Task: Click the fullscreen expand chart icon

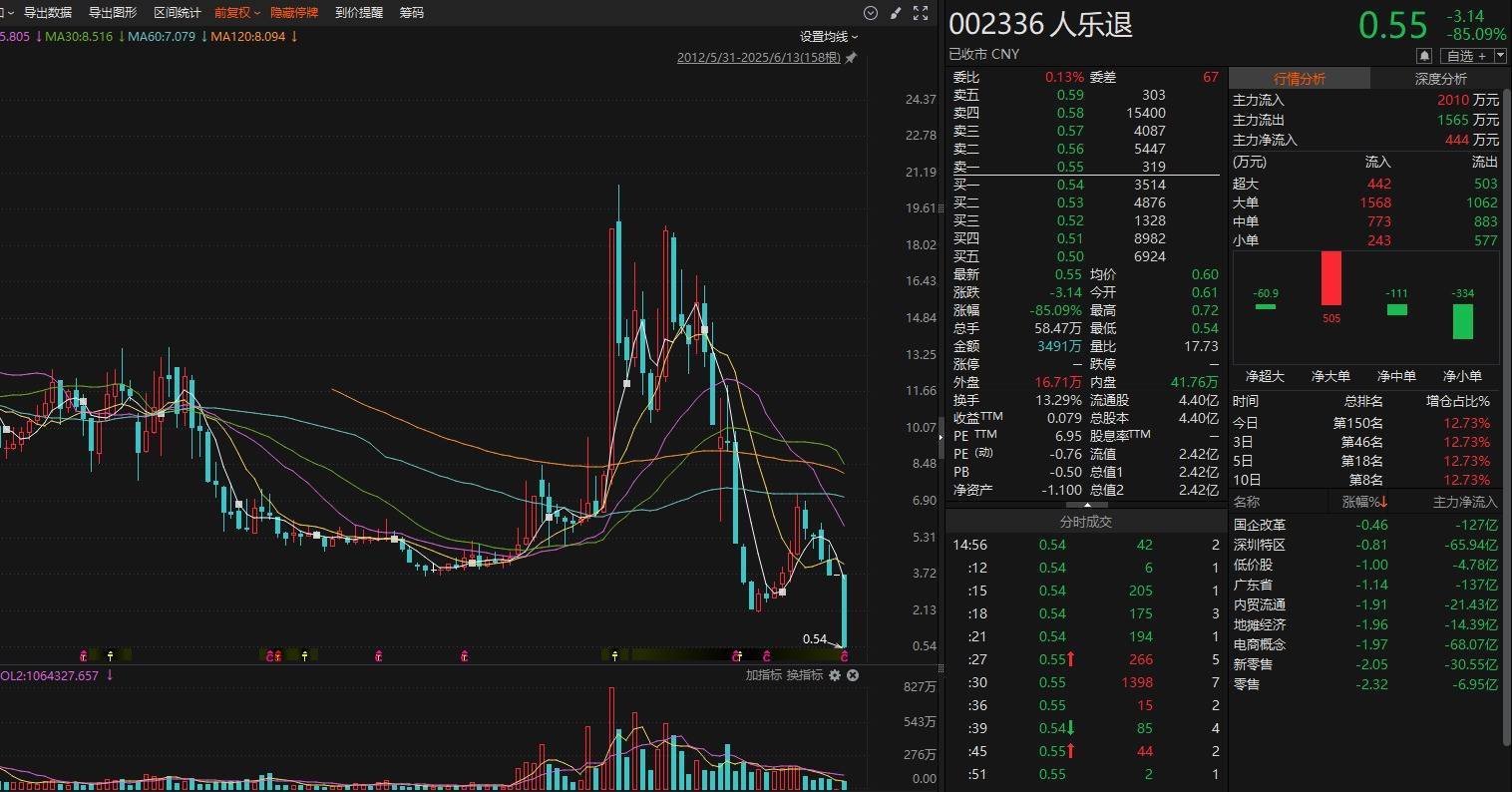Action: coord(921,13)
